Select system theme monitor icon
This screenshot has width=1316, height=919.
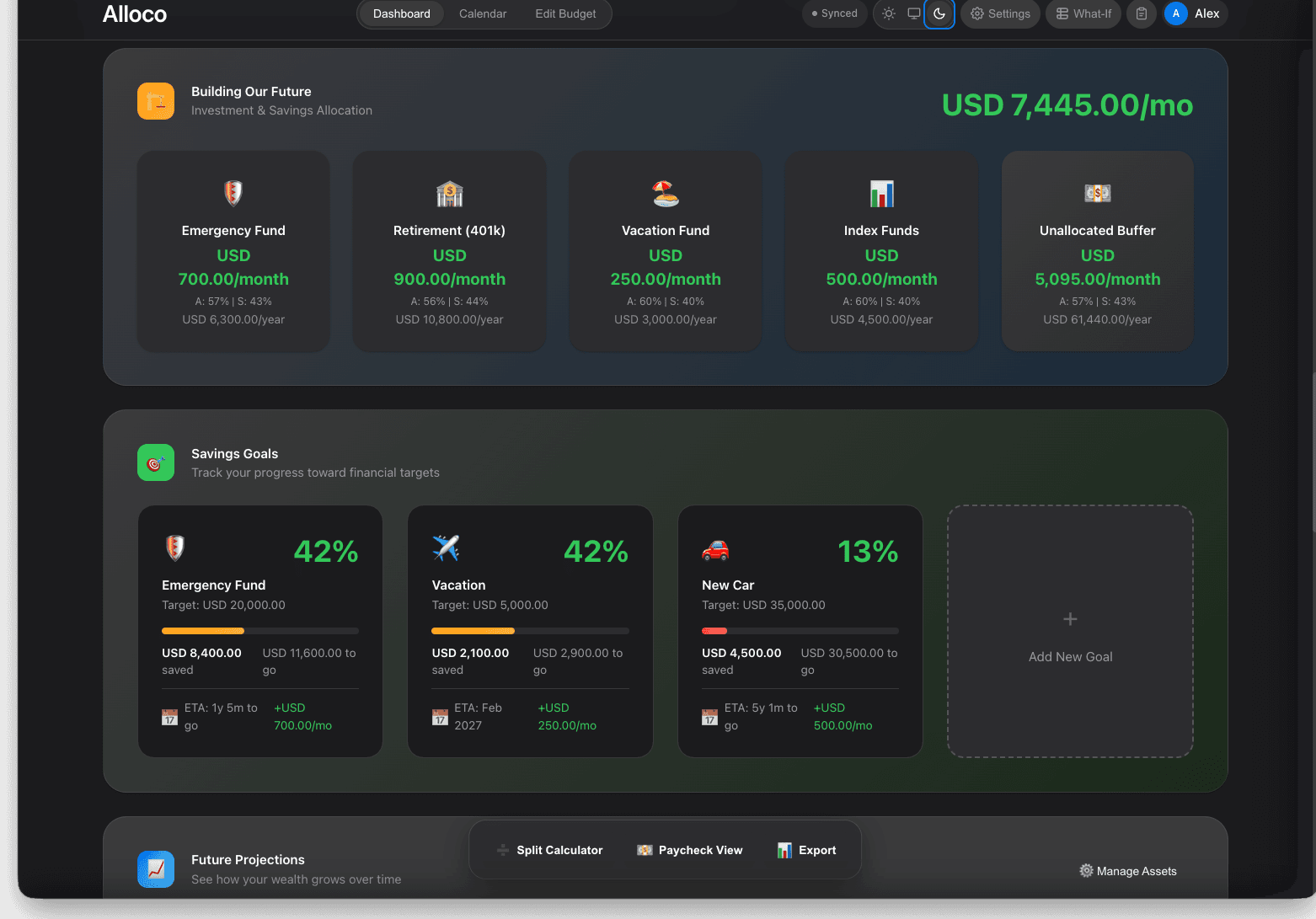click(x=914, y=13)
